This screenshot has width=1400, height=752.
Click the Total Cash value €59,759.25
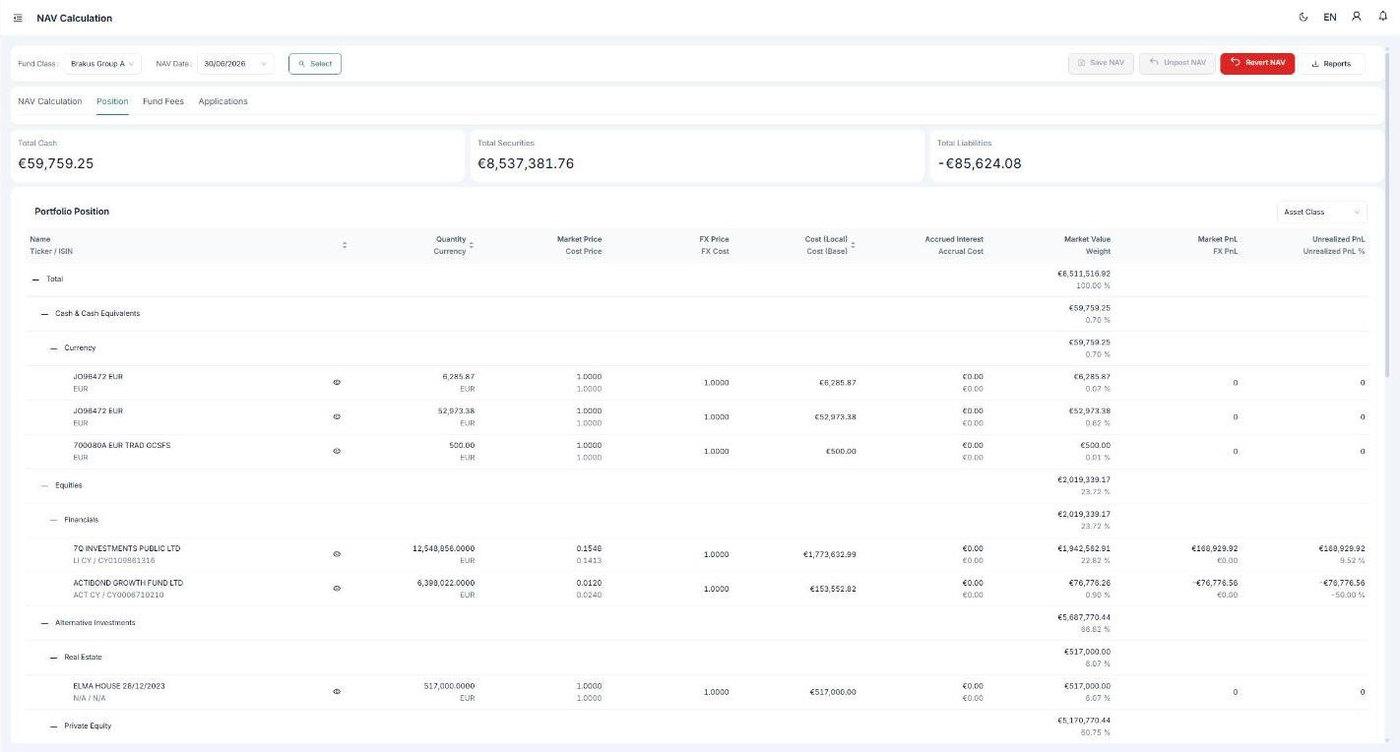click(x=56, y=163)
